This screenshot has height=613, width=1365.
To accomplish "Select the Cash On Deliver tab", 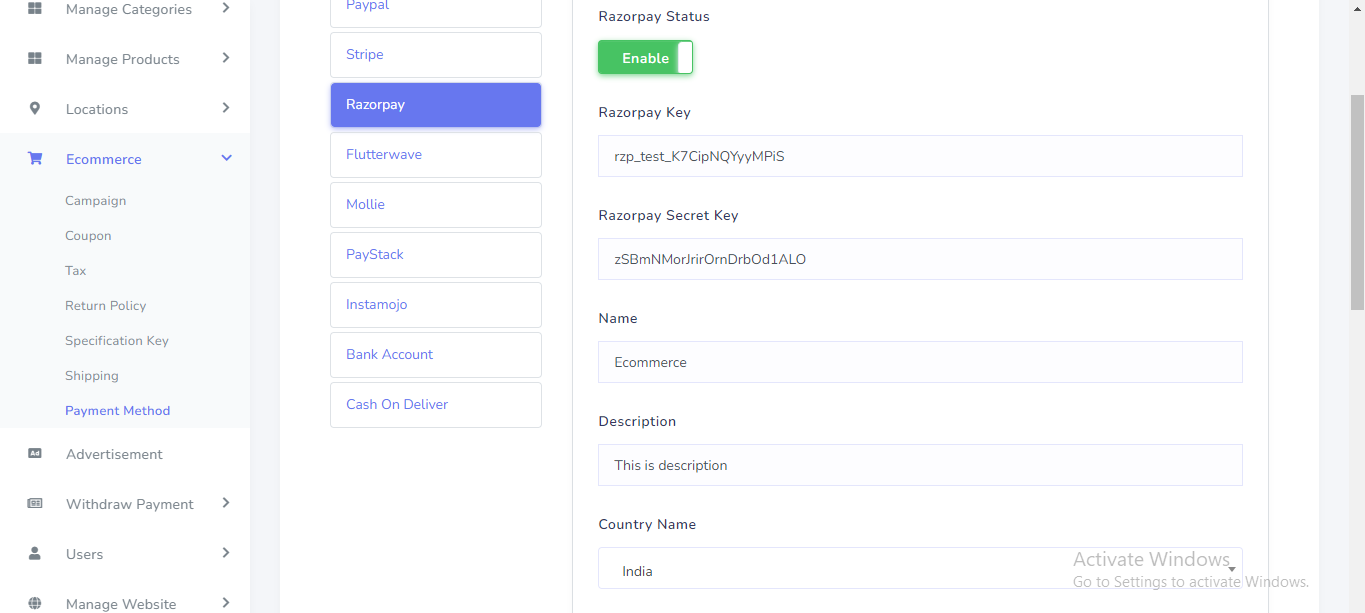I will click(435, 405).
